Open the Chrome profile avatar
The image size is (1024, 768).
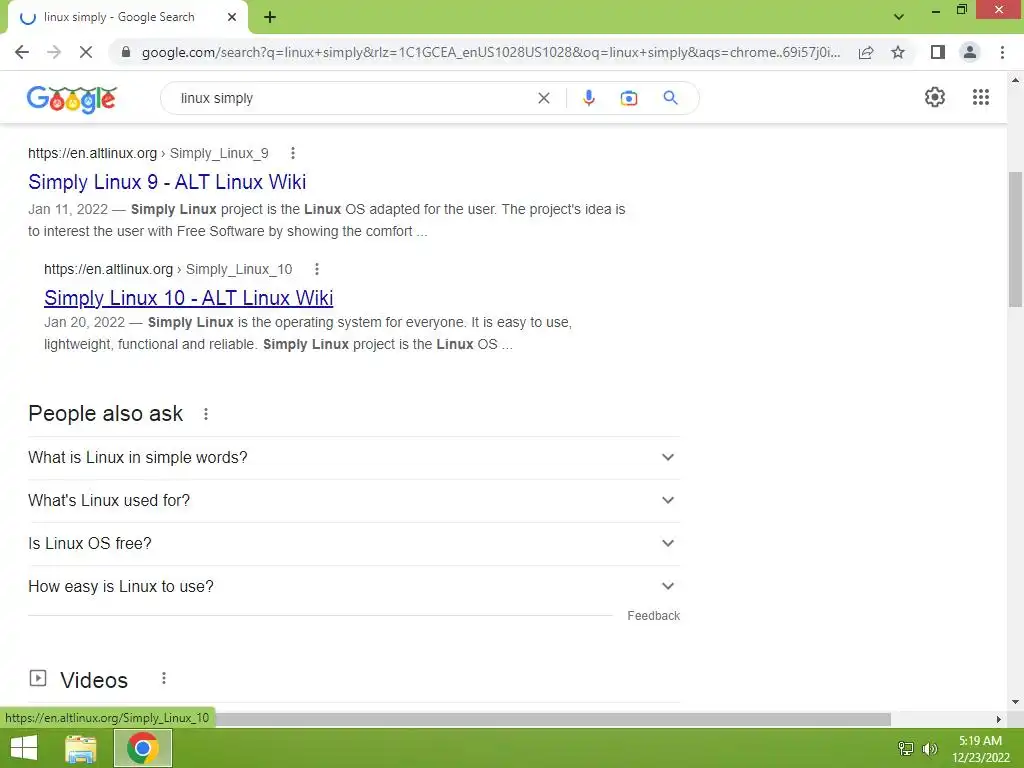(x=970, y=52)
